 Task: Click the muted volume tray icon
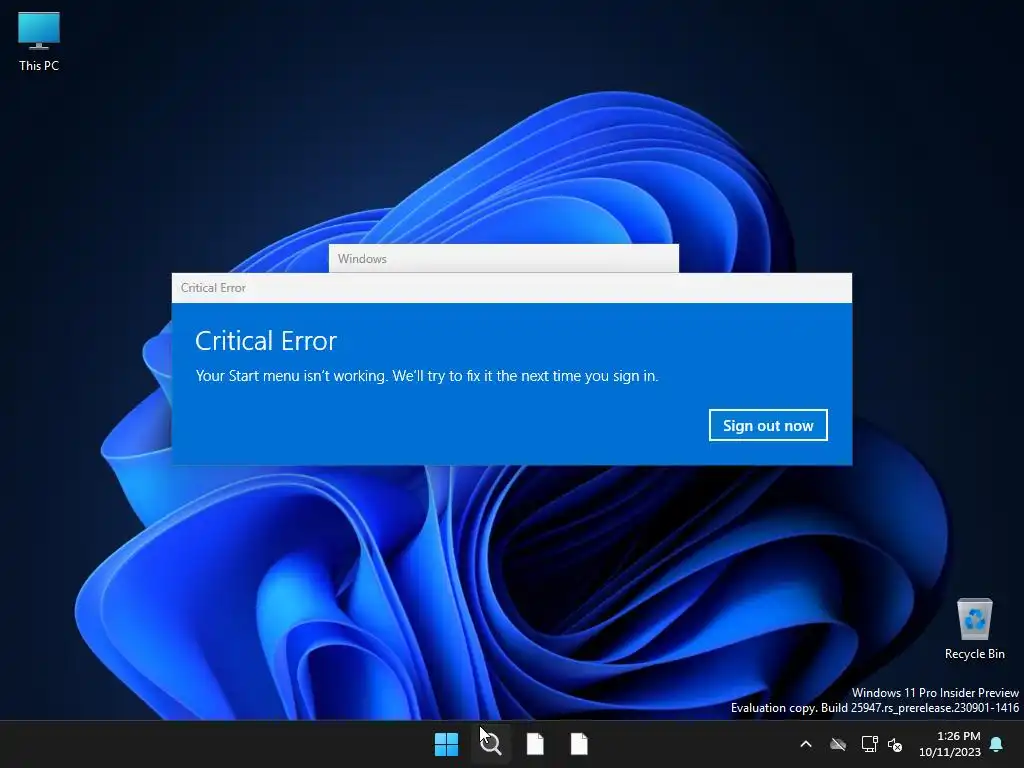click(895, 744)
